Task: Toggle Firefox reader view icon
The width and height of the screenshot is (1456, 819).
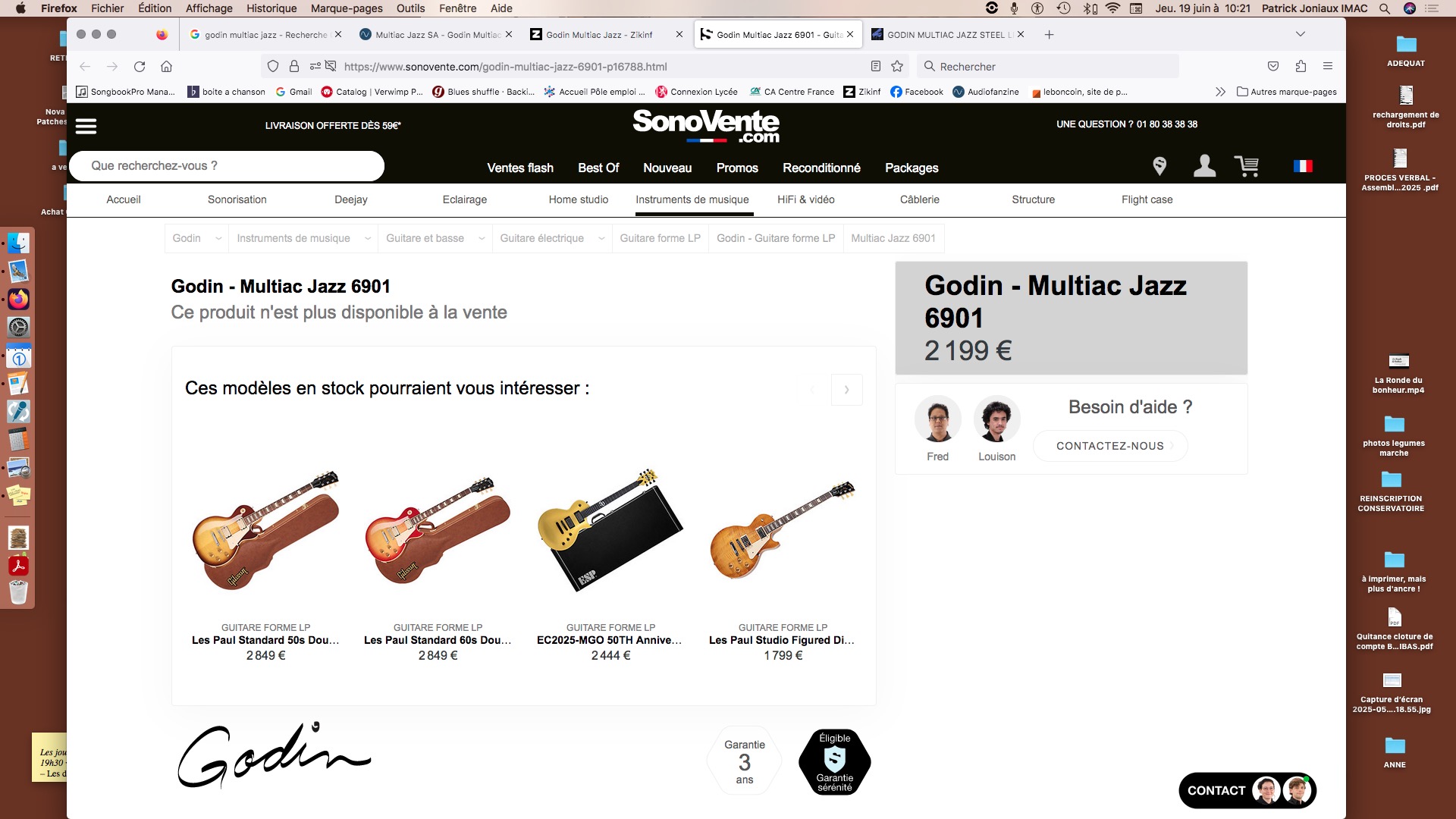Action: coord(876,67)
